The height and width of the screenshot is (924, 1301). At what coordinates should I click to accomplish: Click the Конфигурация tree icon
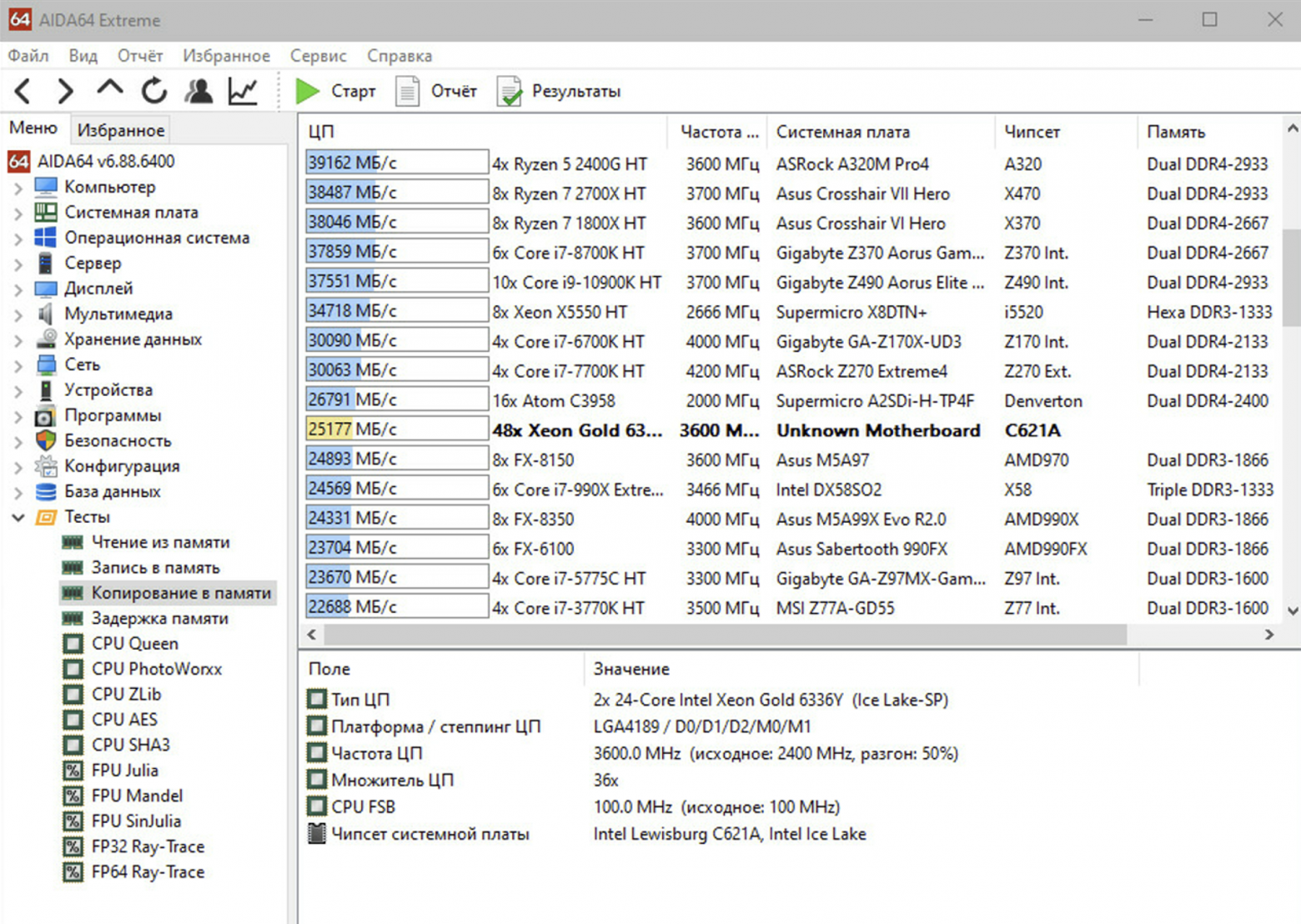46,466
